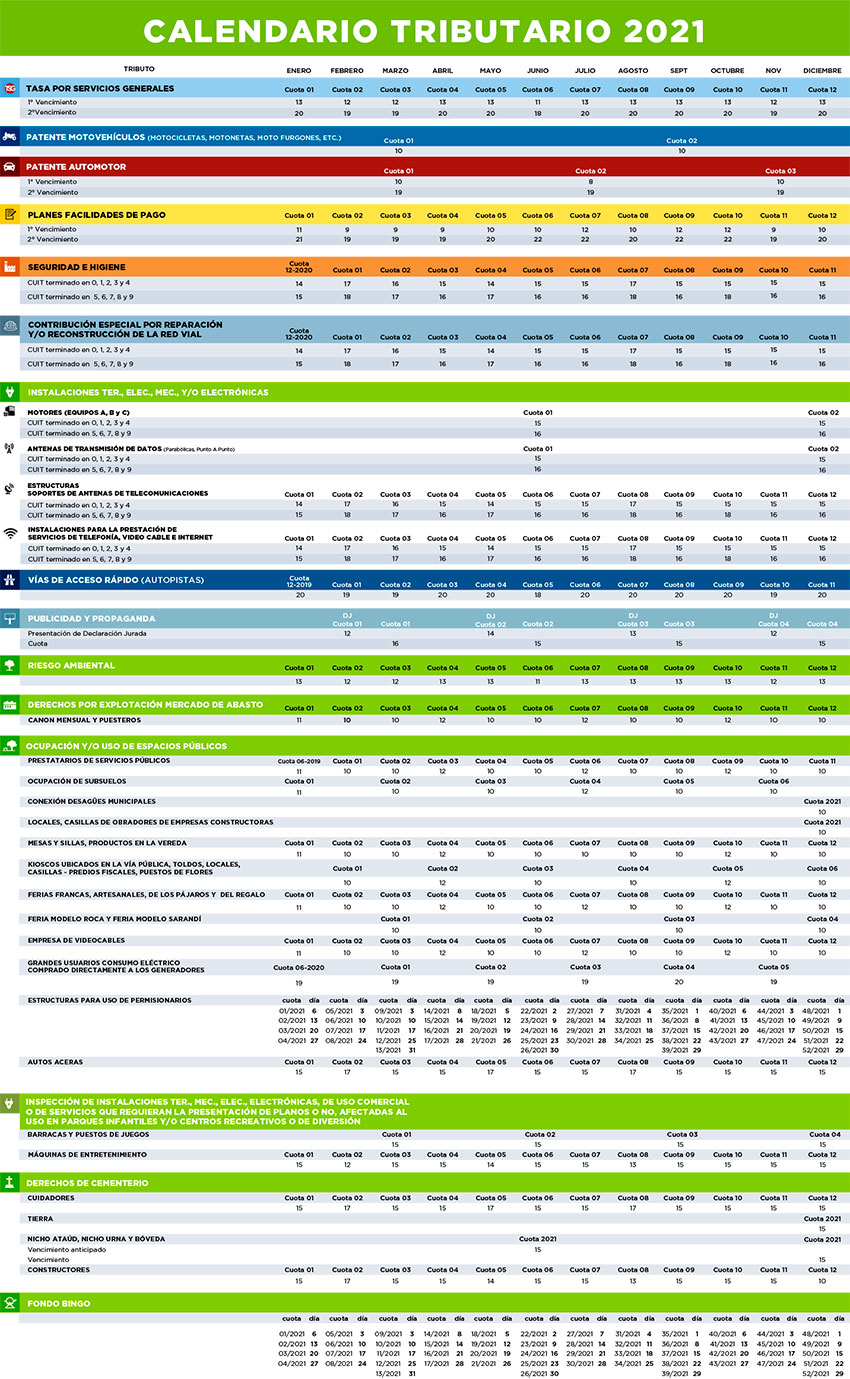The image size is (850, 1379).
Task: Click the Conexión Desagües Municipales row label
Action: coord(92,801)
